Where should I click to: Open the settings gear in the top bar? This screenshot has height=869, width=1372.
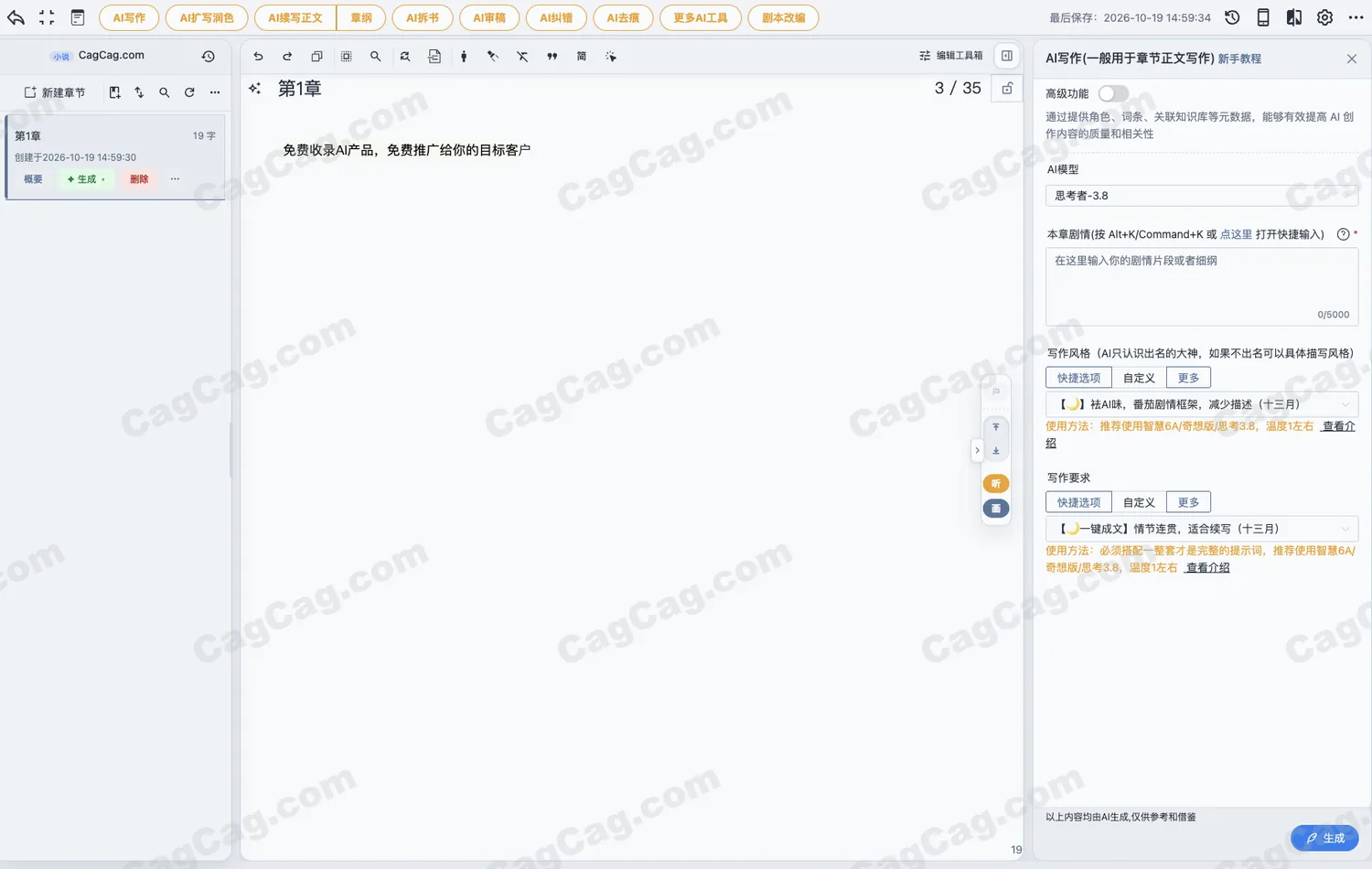point(1324,17)
